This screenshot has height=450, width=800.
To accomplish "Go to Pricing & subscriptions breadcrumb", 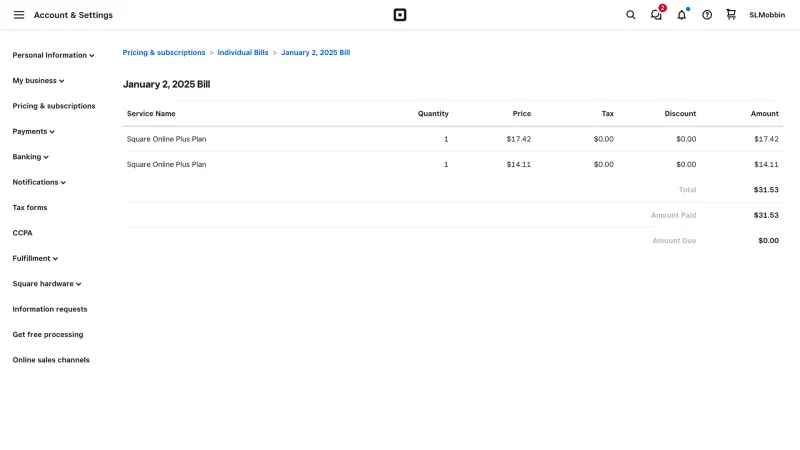I will tap(164, 53).
